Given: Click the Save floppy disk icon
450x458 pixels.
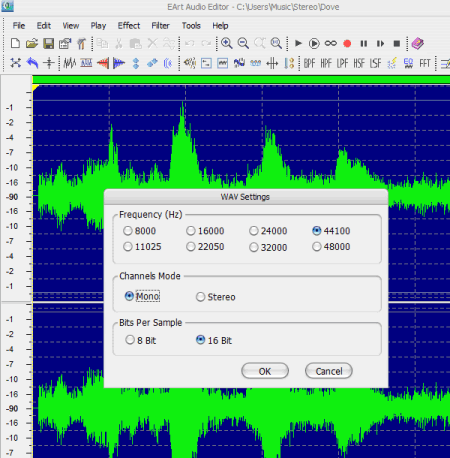Looking at the screenshot, I should point(49,43).
